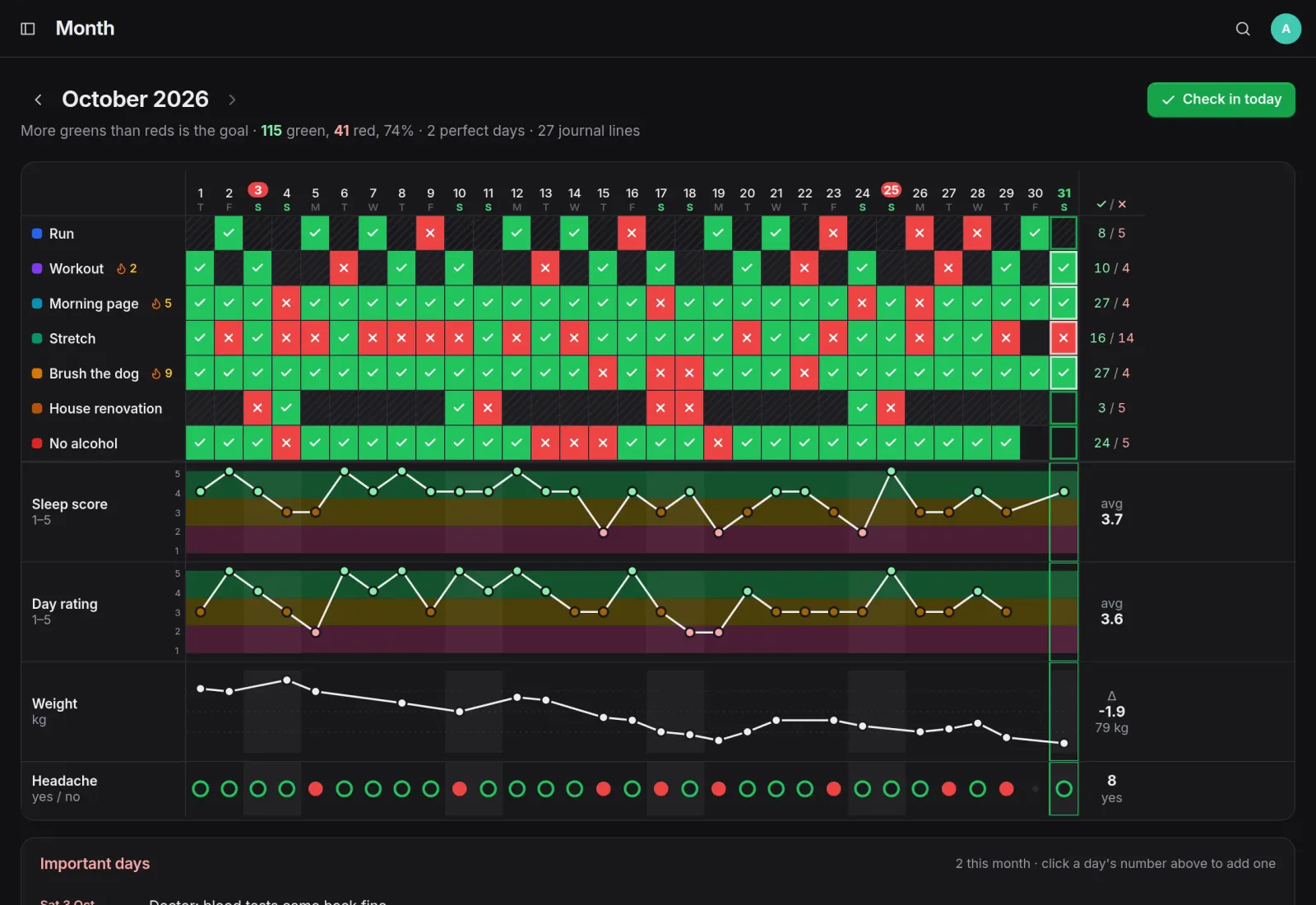Toggle Headache indicator for day 31
This screenshot has height=905, width=1316.
(x=1063, y=789)
